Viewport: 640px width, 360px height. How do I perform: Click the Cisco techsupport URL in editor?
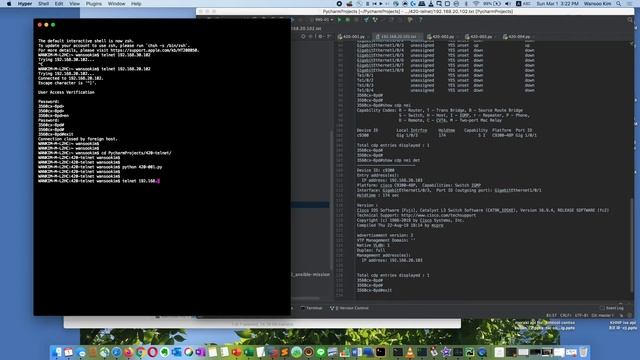438,215
